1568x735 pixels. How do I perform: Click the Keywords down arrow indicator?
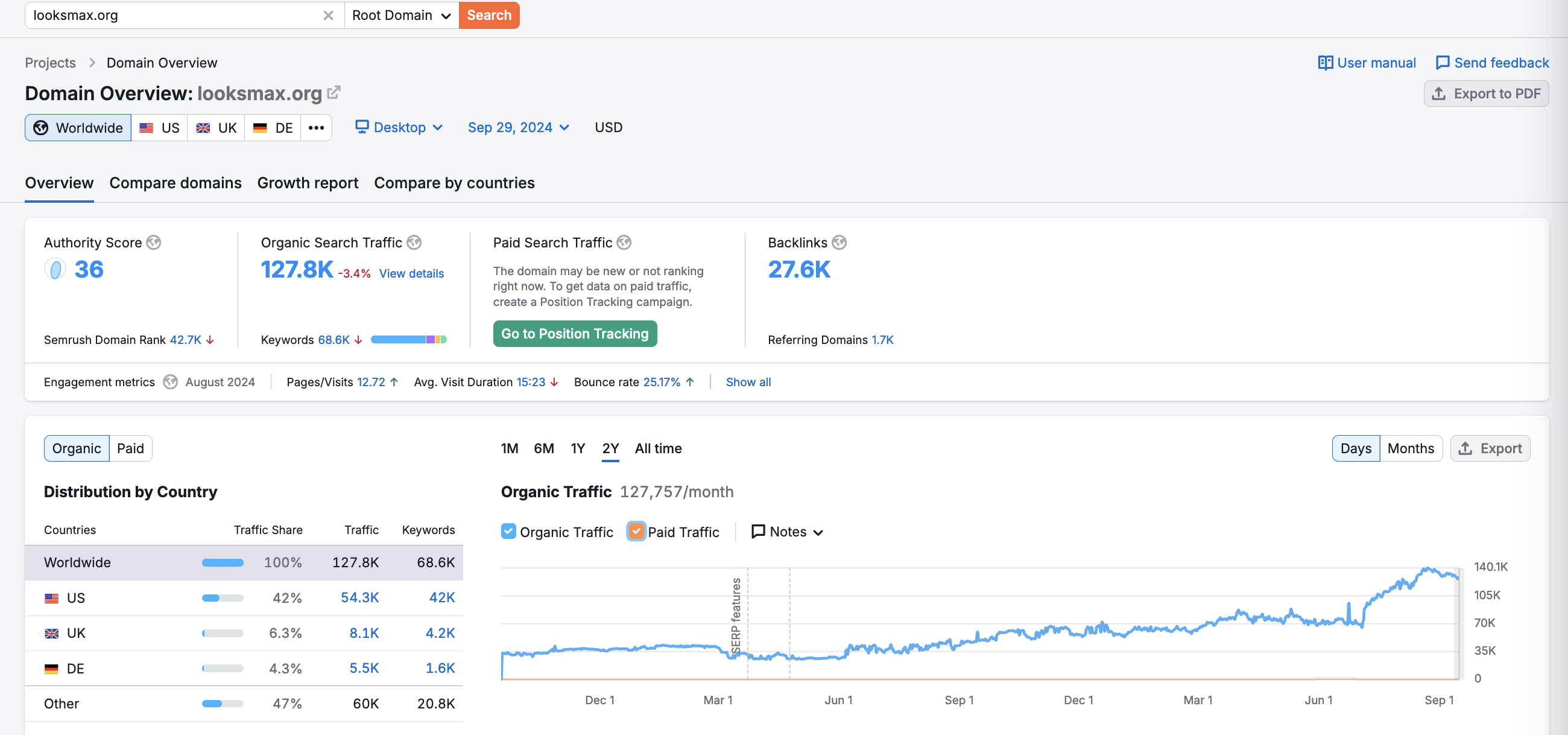358,340
